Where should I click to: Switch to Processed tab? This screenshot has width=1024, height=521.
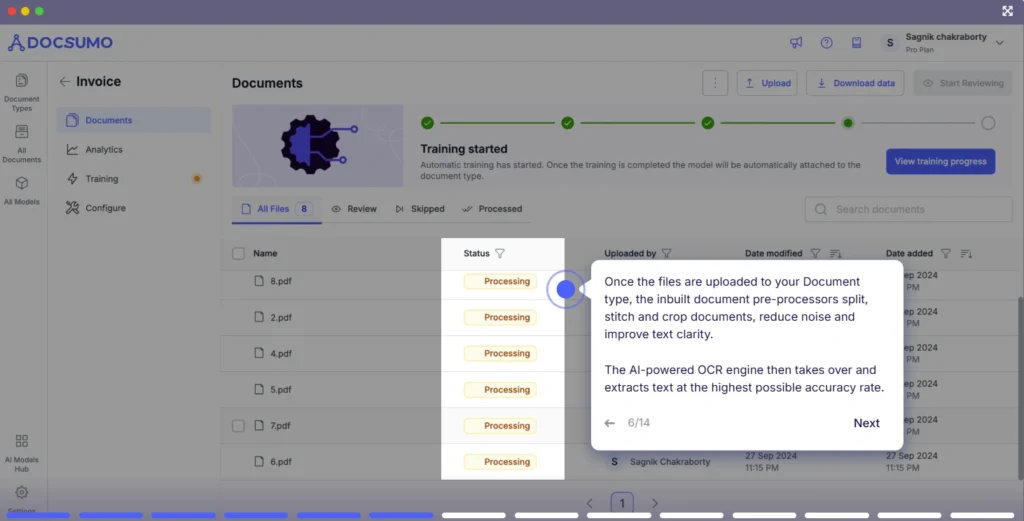tap(492, 209)
